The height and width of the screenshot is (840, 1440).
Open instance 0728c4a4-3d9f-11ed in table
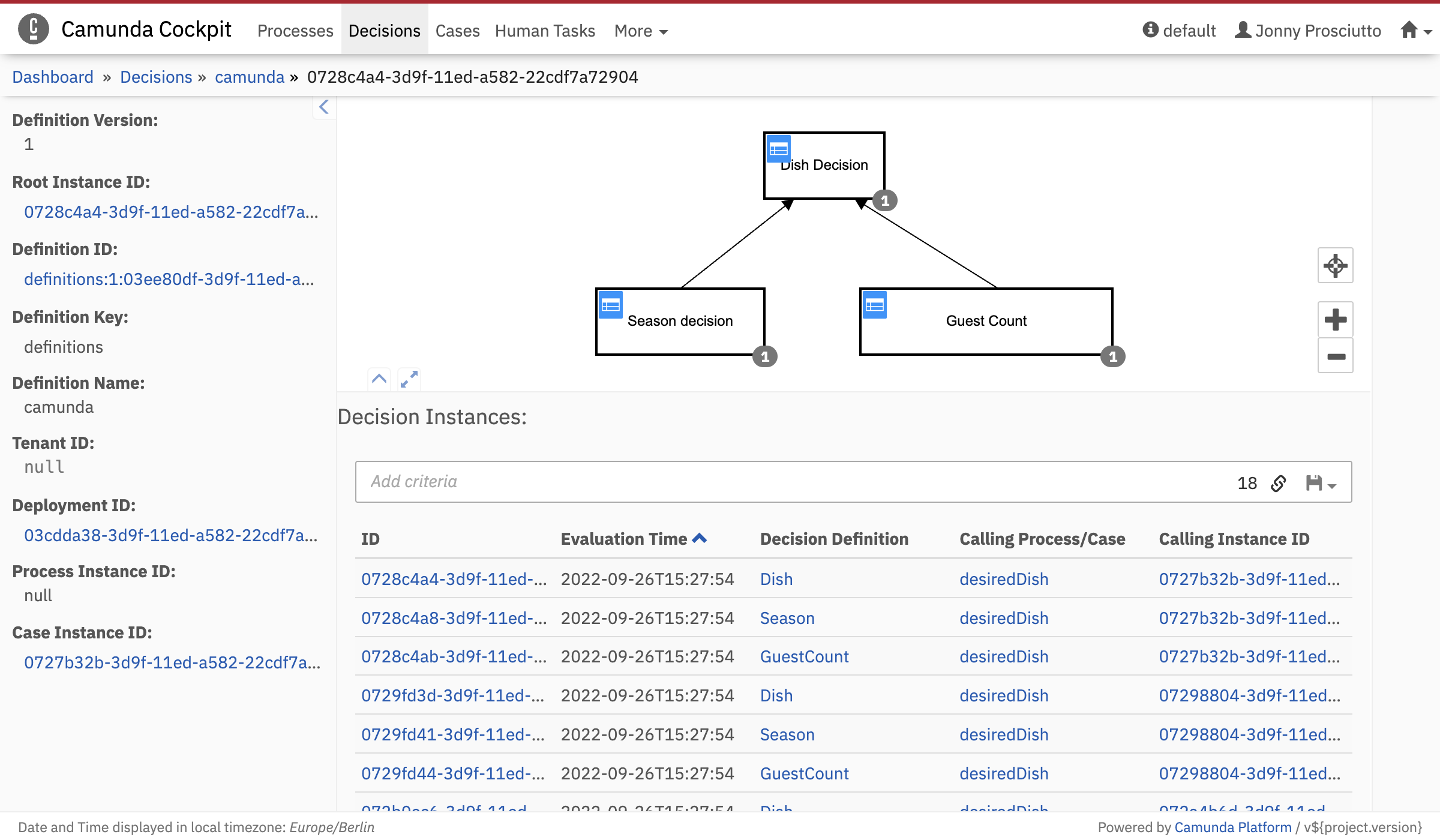click(x=454, y=579)
